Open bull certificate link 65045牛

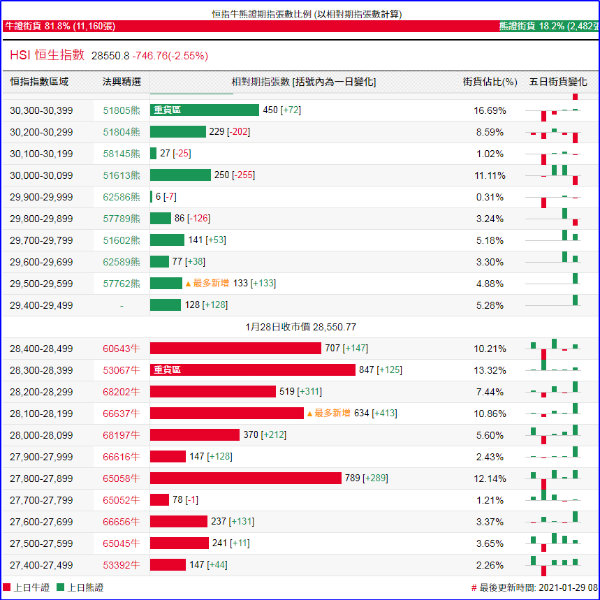click(x=121, y=543)
